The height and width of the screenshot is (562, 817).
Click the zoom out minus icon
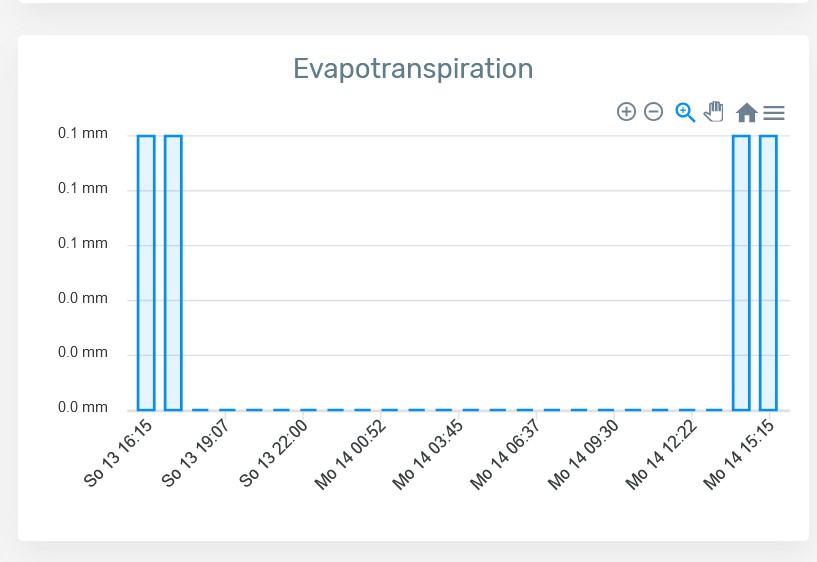click(653, 112)
